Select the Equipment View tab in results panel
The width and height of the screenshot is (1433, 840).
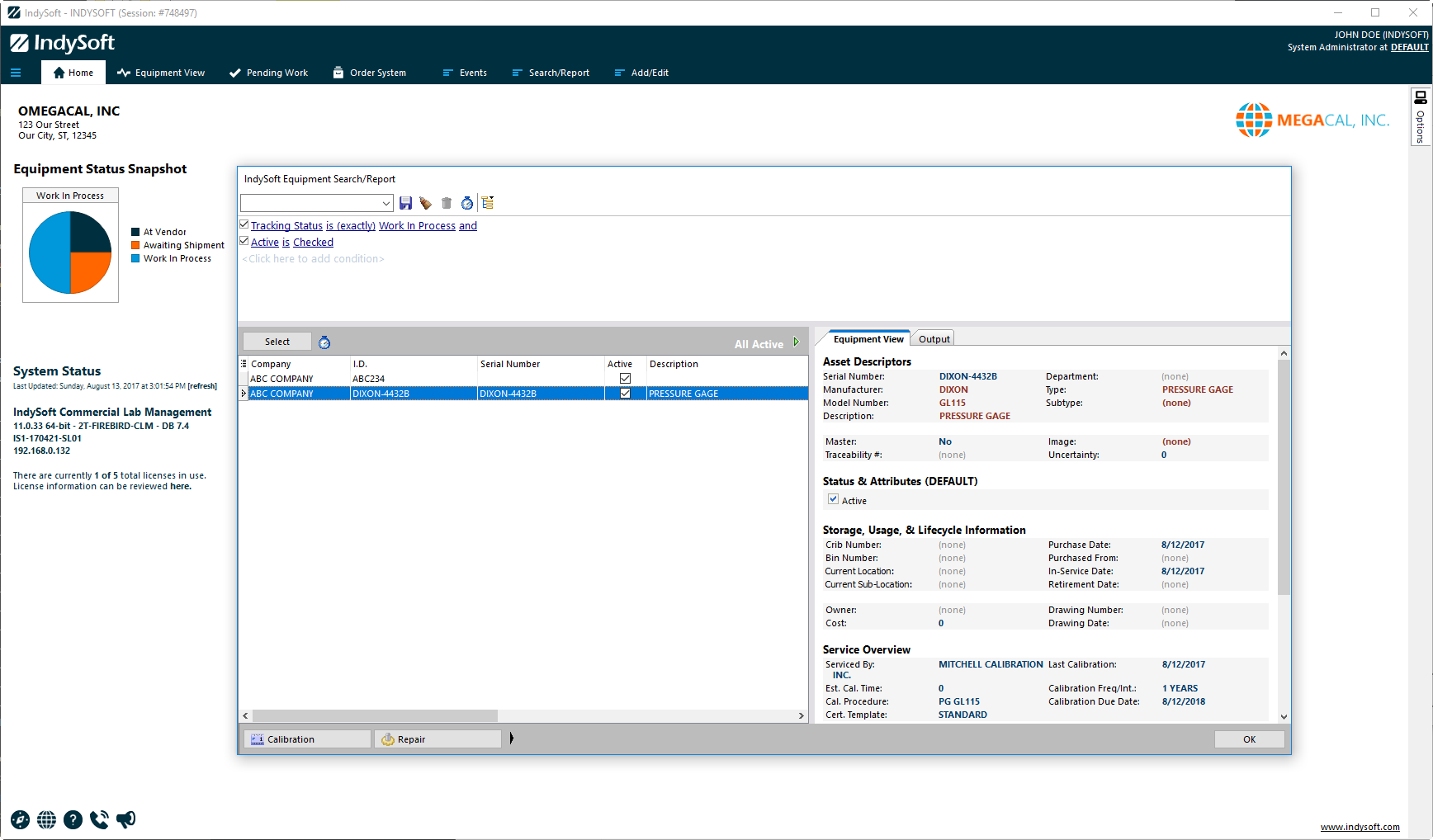click(868, 339)
